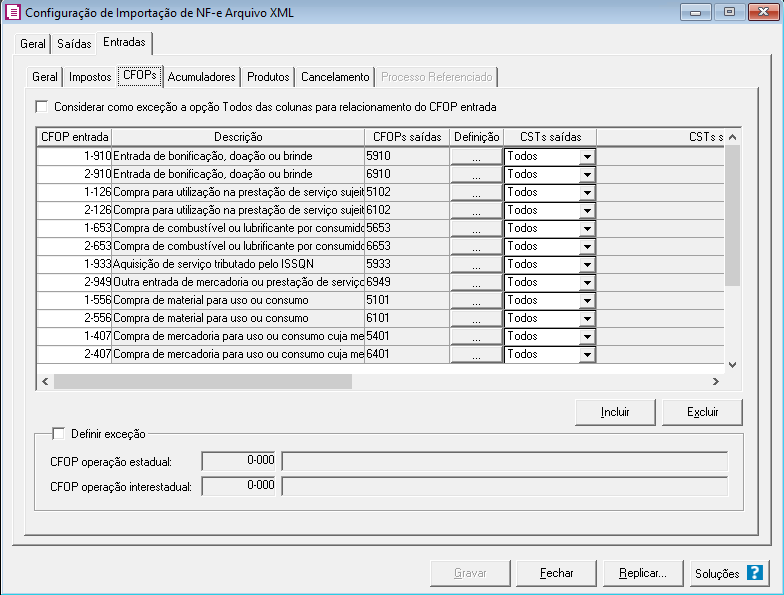Click the Fechar button
Screen dimensions: 784x595
pos(556,573)
